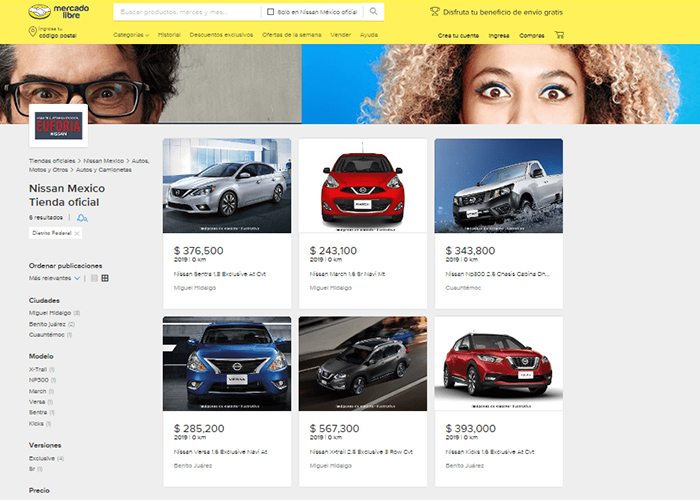Click 'Ingresa tu código postal' text

(x=58, y=32)
